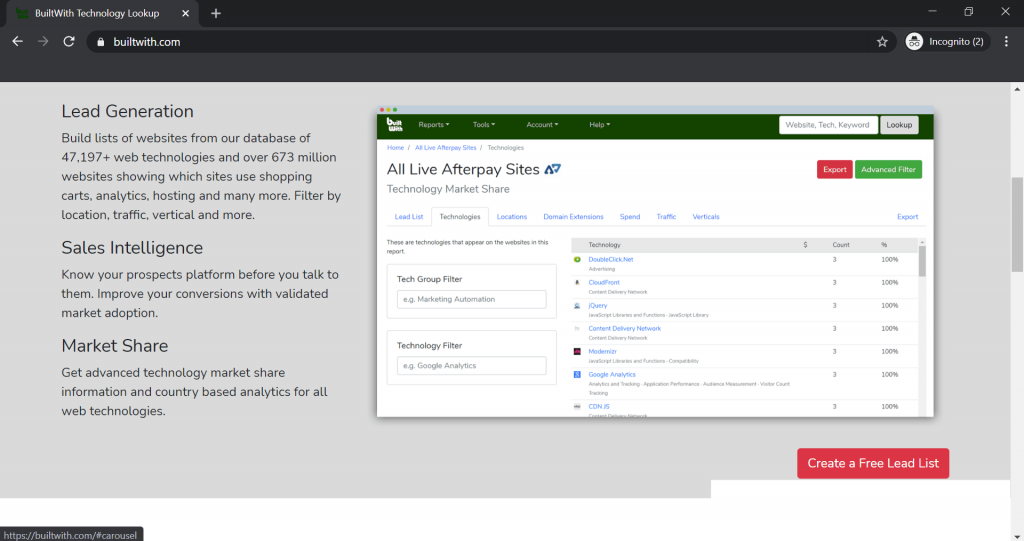The image size is (1024, 541).
Task: Click the Google Analytics row icon
Action: [x=577, y=374]
